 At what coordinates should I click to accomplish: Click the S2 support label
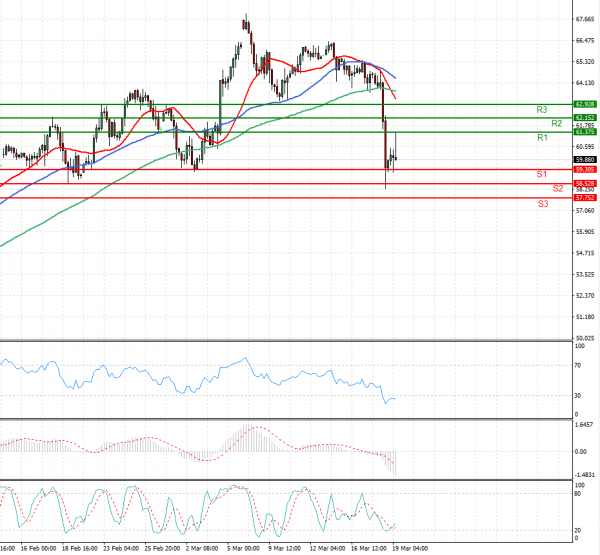(558, 188)
